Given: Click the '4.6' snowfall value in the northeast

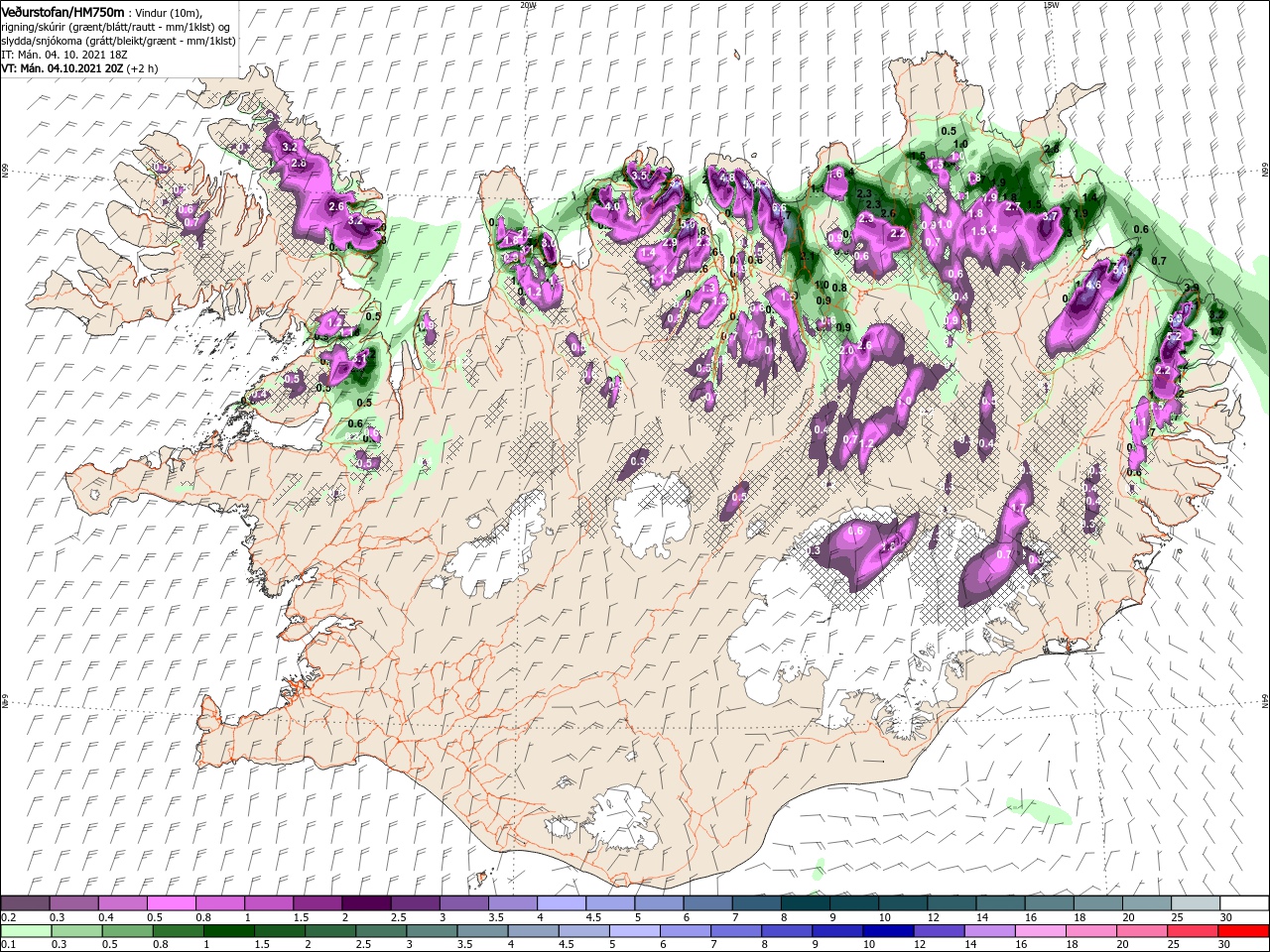Looking at the screenshot, I should pyautogui.click(x=1094, y=285).
